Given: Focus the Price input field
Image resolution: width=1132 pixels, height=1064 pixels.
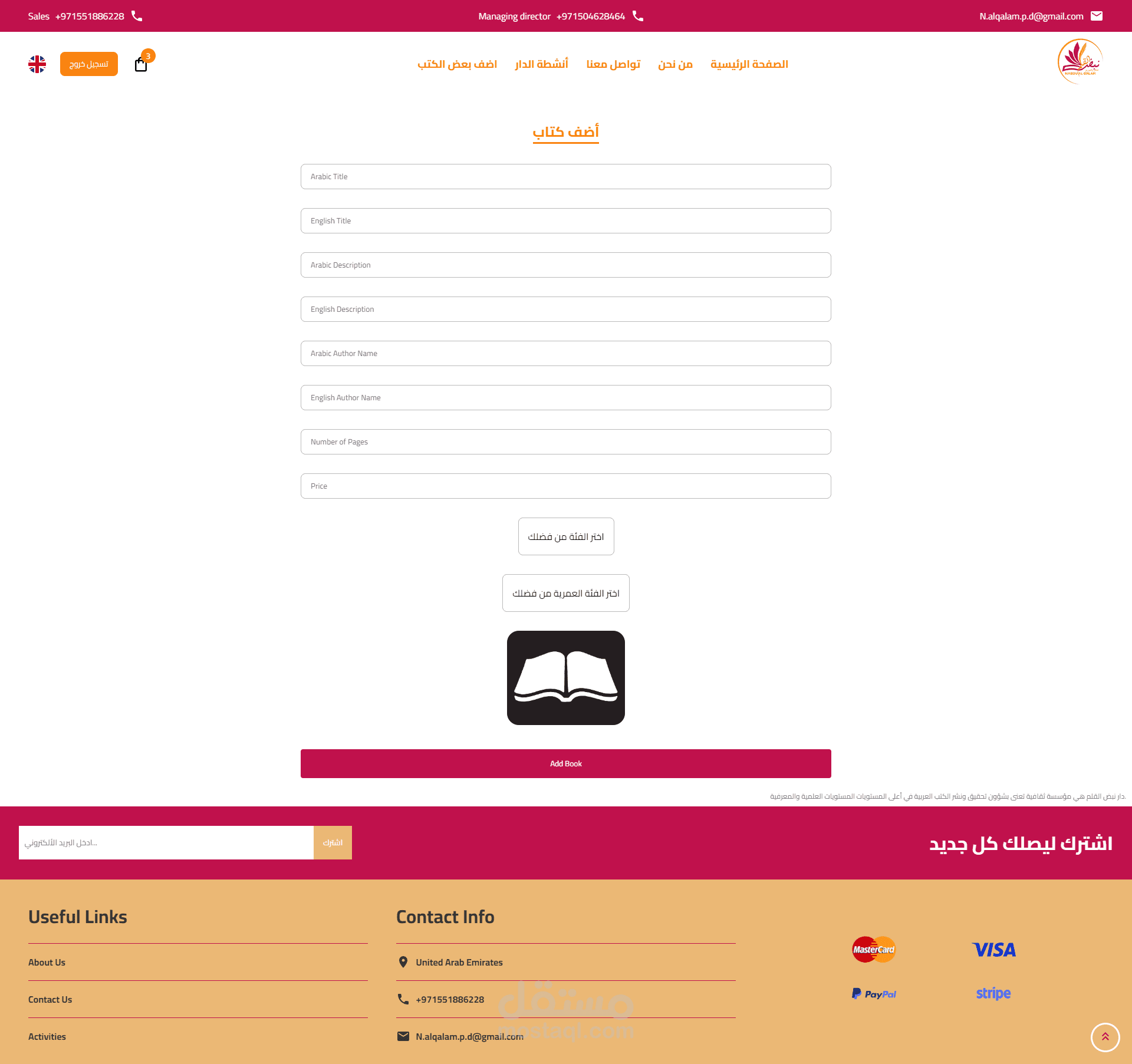Looking at the screenshot, I should 566,486.
